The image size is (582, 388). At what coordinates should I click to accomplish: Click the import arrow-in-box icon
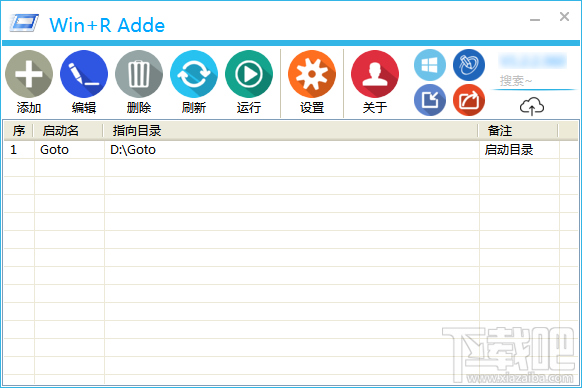(430, 100)
